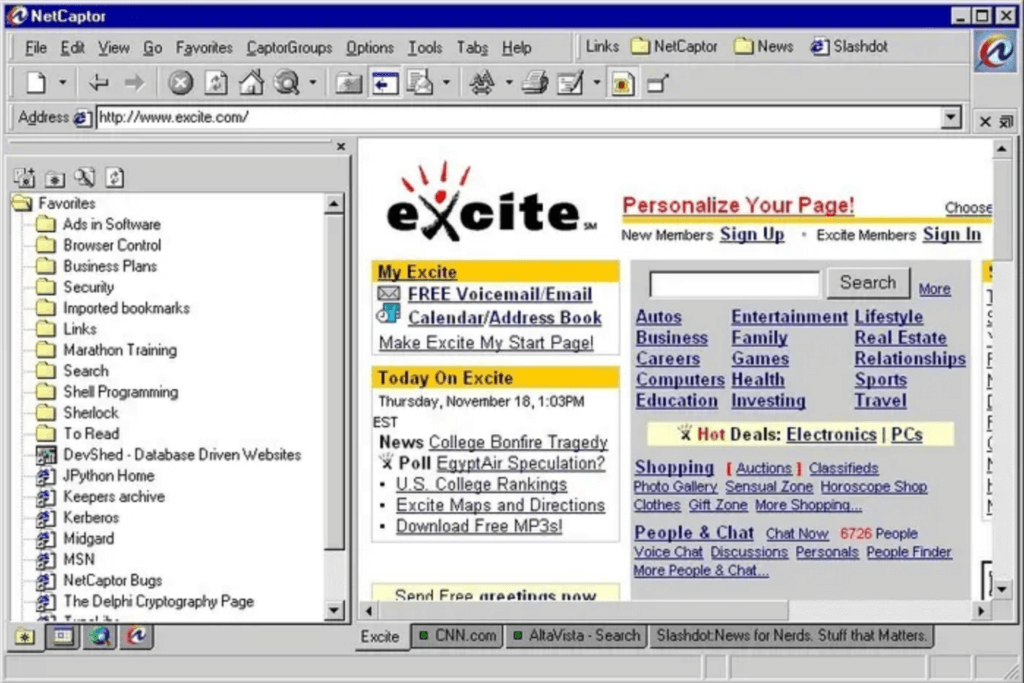
Task: Click the Print icon in toolbar
Action: pos(535,83)
